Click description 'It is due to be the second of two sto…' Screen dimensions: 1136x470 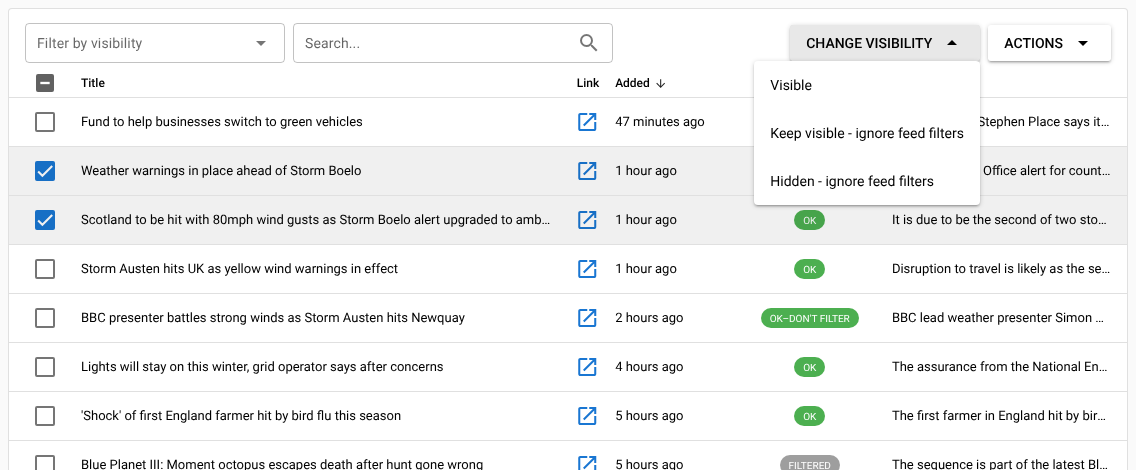[x=1001, y=219]
